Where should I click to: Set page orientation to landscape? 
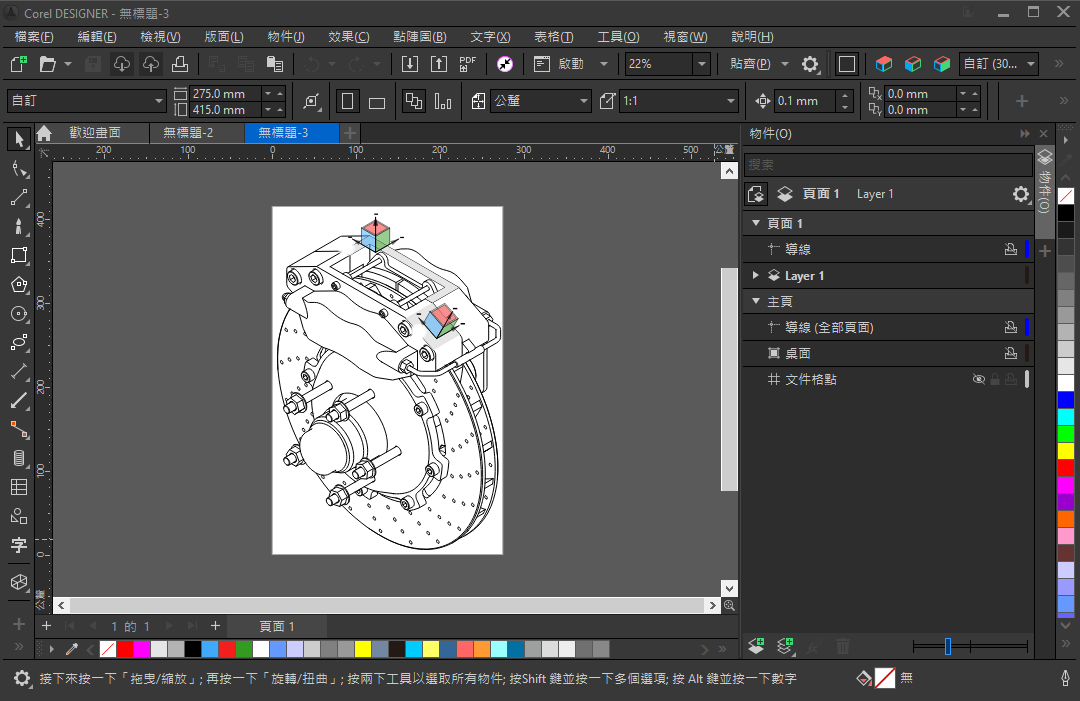(377, 102)
